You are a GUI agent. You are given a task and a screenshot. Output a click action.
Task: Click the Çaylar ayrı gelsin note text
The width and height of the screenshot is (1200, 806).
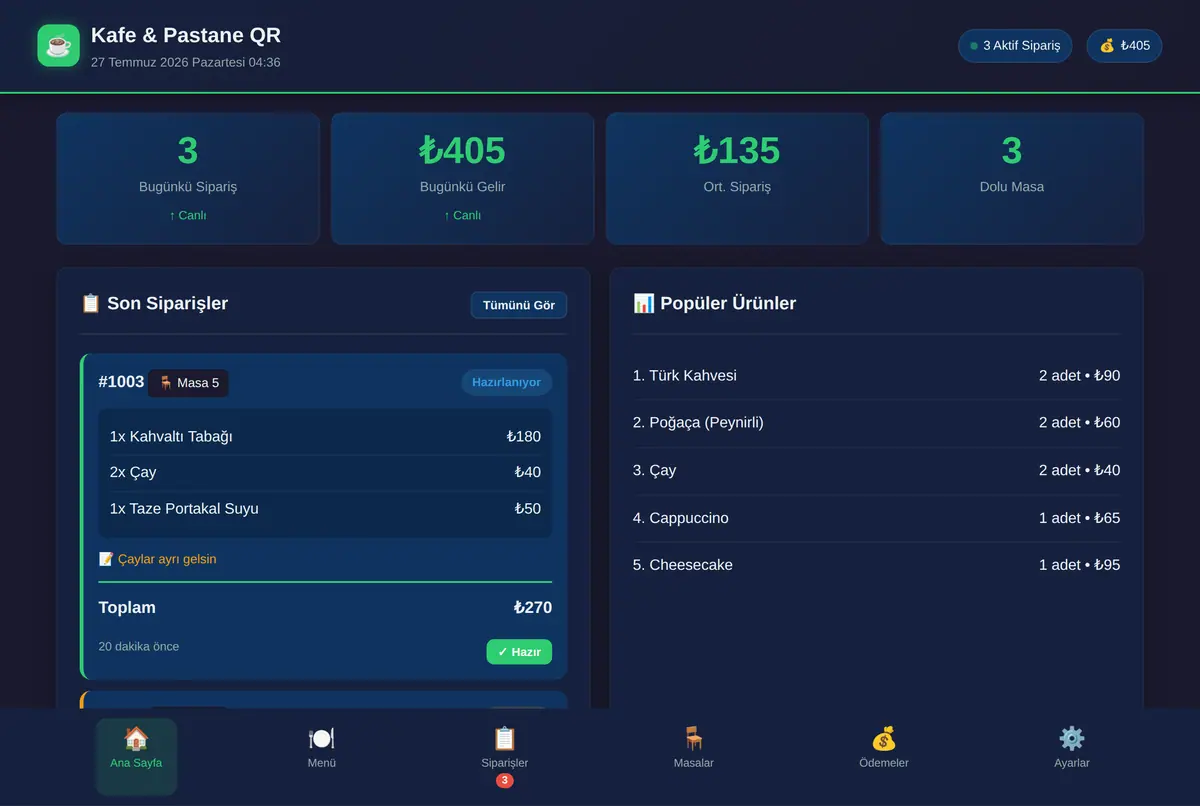[x=167, y=559]
